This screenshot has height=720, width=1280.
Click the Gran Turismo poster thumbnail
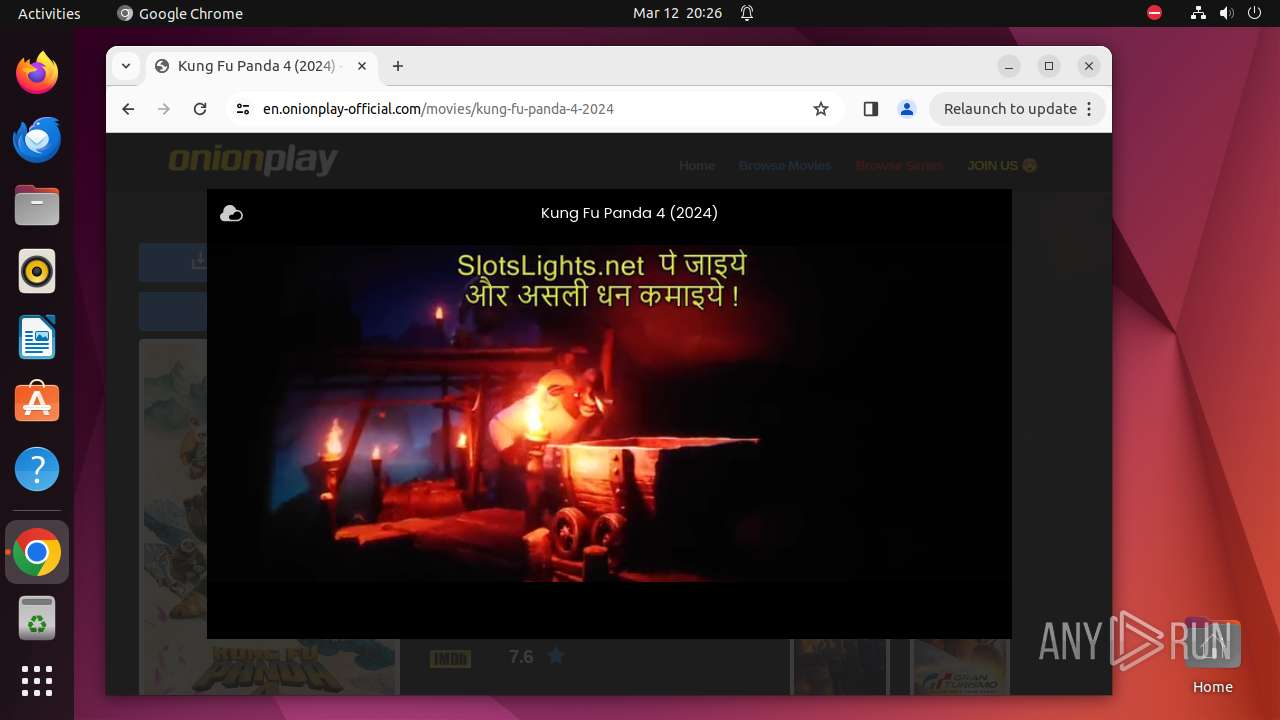point(960,666)
